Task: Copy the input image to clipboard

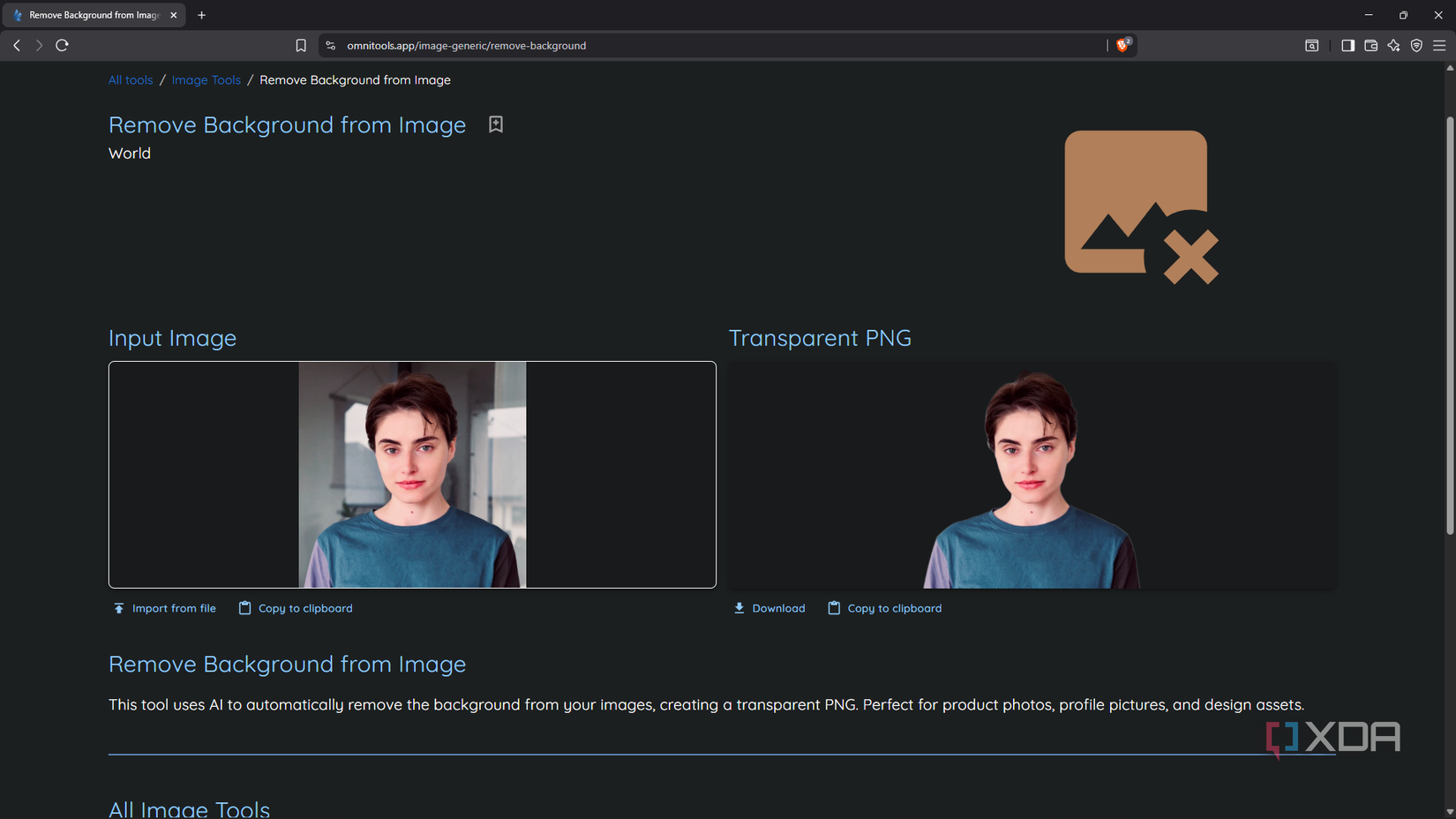Action: click(296, 608)
